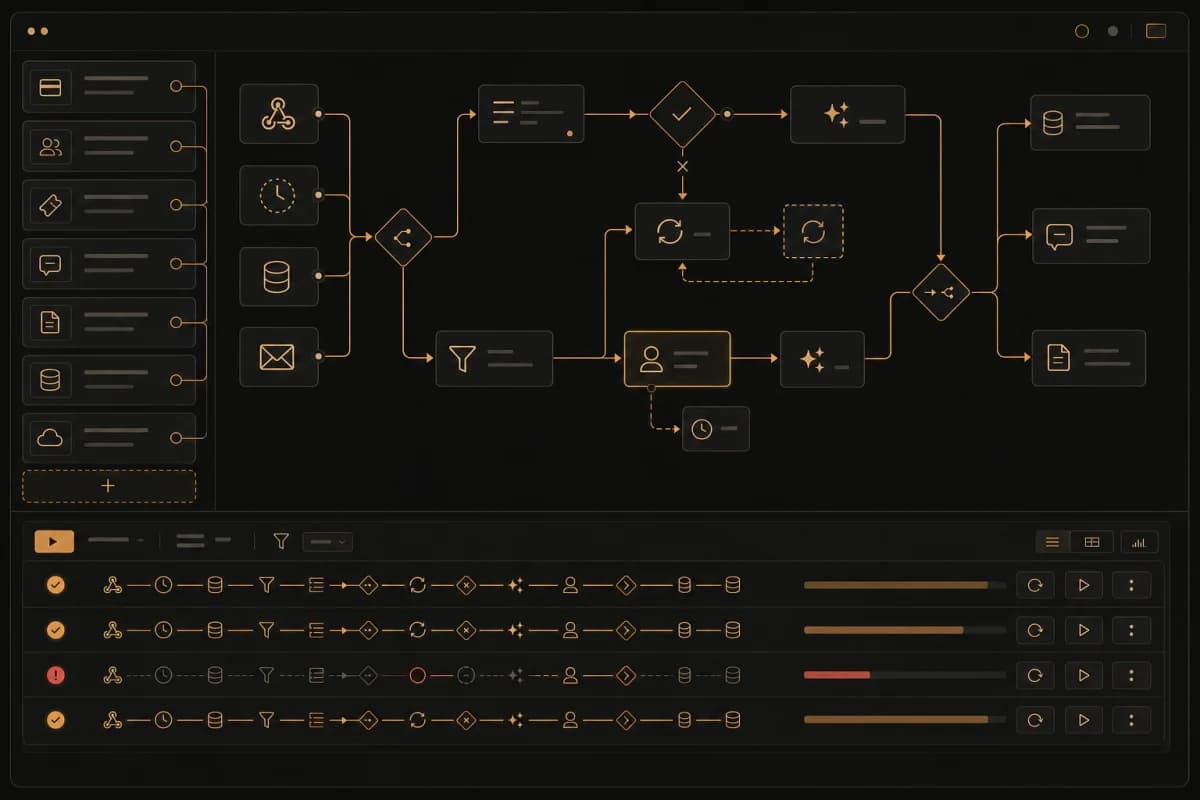Add a new sidebar item with plus button
Viewport: 1200px width, 800px height.
click(x=109, y=486)
